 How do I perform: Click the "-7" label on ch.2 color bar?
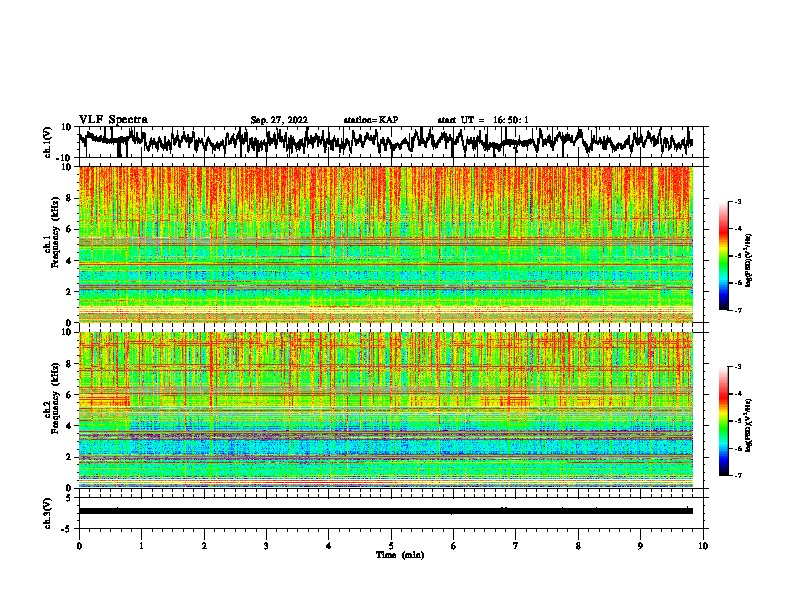(x=738, y=475)
